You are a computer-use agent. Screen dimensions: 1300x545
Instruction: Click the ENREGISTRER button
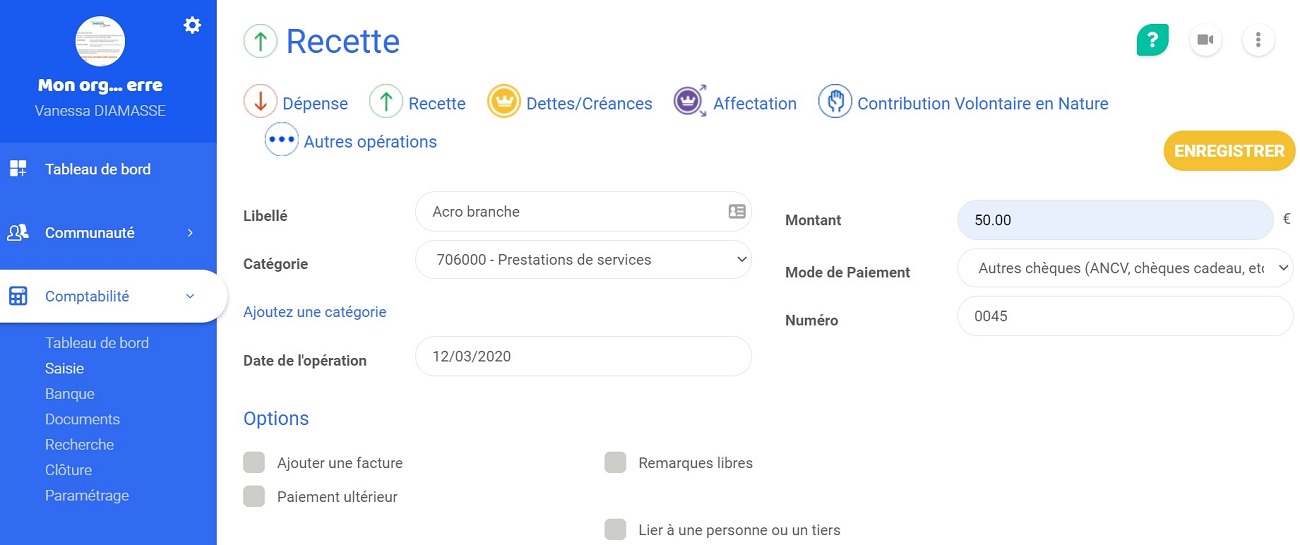tap(1229, 152)
